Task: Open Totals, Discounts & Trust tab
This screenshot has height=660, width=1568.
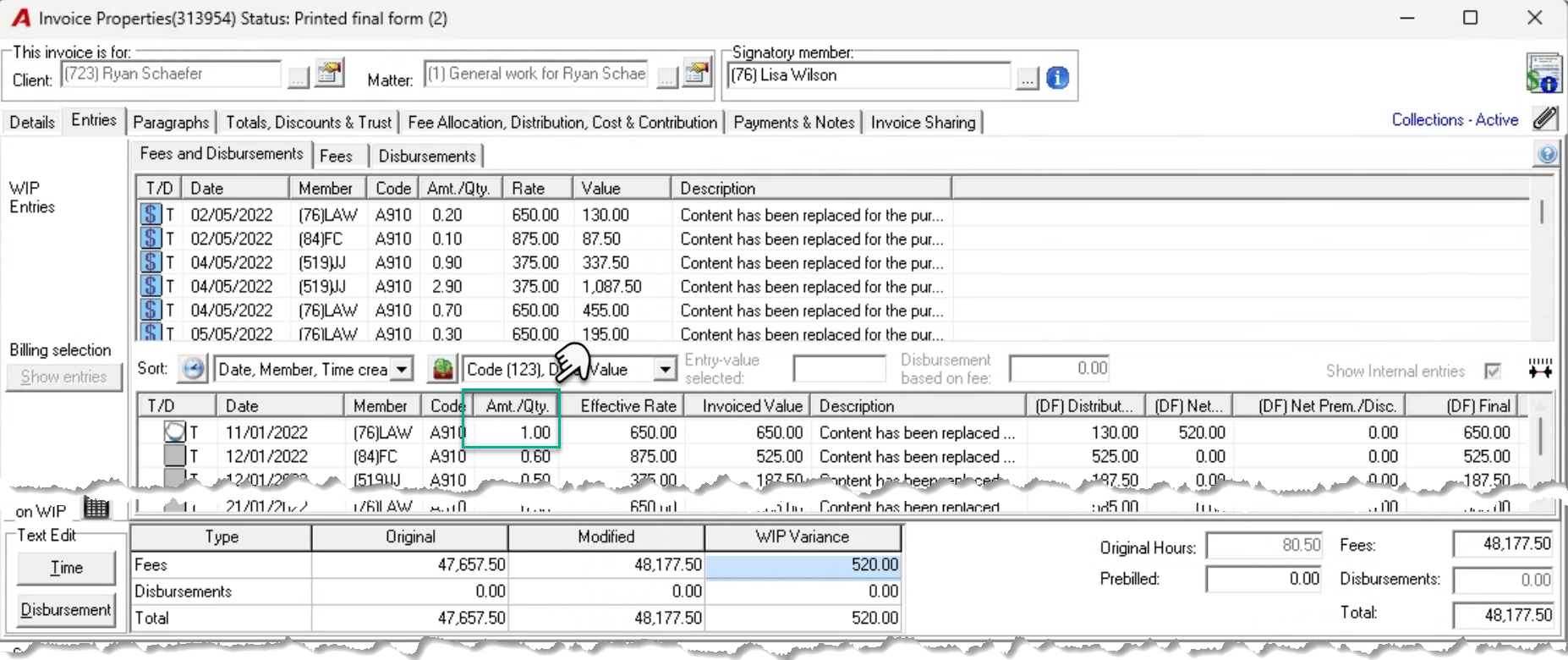Action: pyautogui.click(x=309, y=122)
